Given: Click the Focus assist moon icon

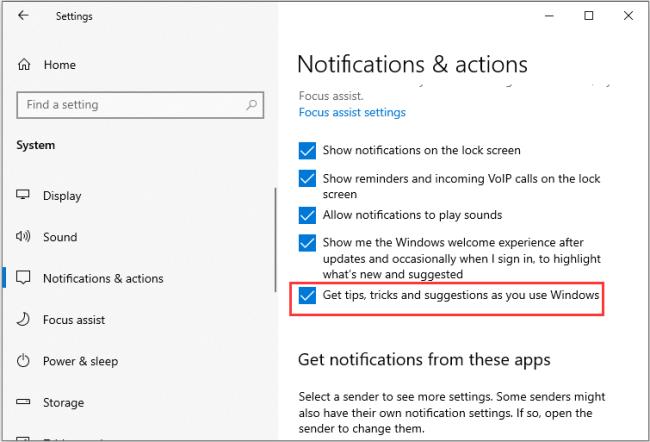Looking at the screenshot, I should click(x=23, y=320).
